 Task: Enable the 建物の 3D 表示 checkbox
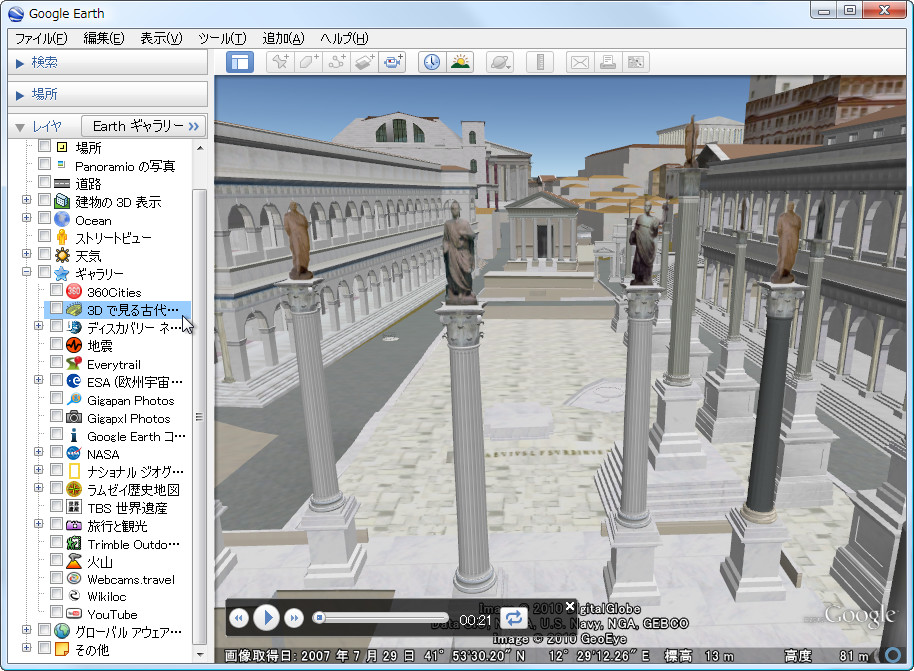pos(44,201)
